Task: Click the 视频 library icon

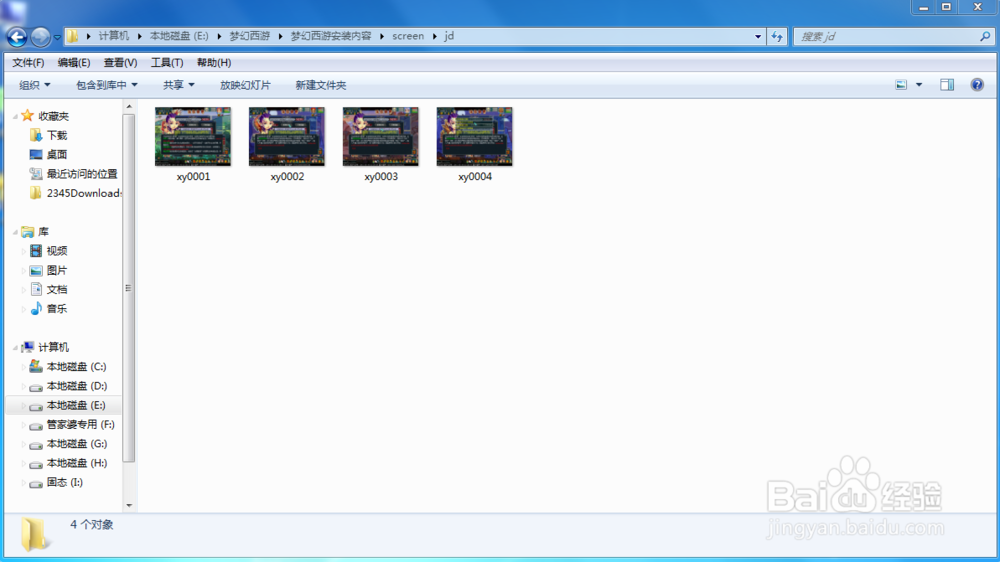Action: 36,251
